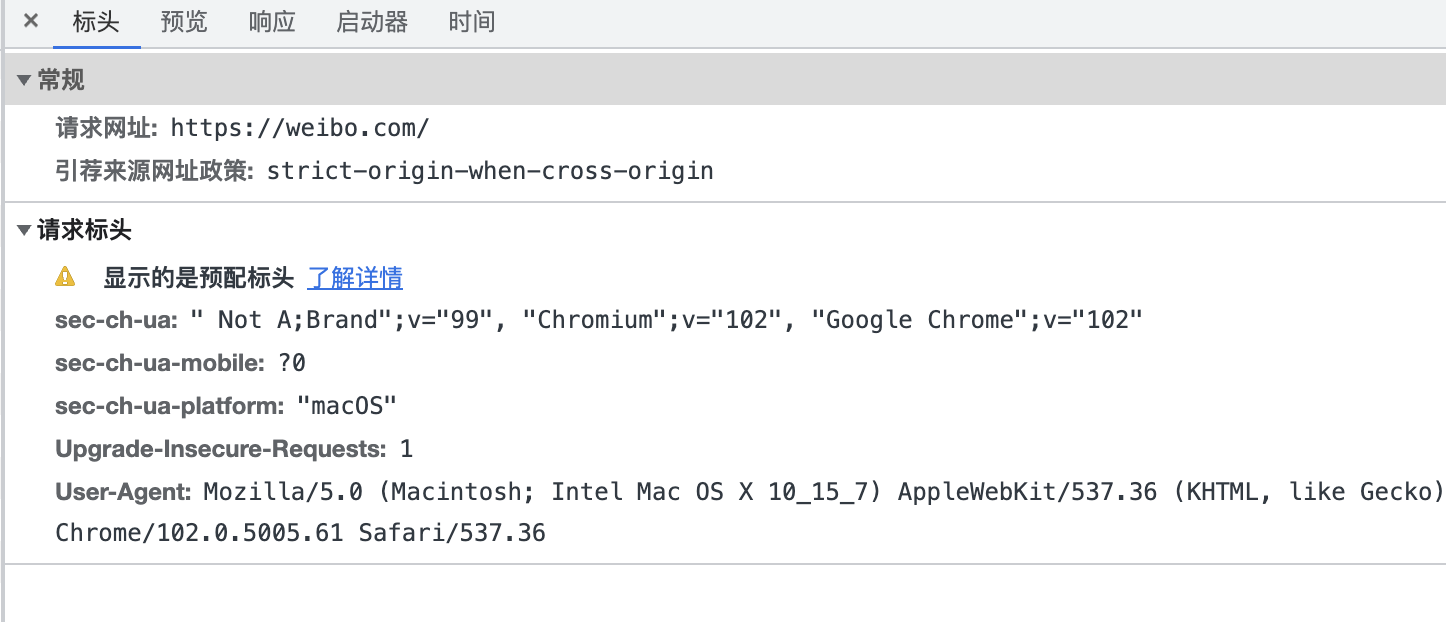This screenshot has height=622, width=1446.
Task: Collapse the 请求标头 section triangle
Action: pyautogui.click(x=24, y=231)
